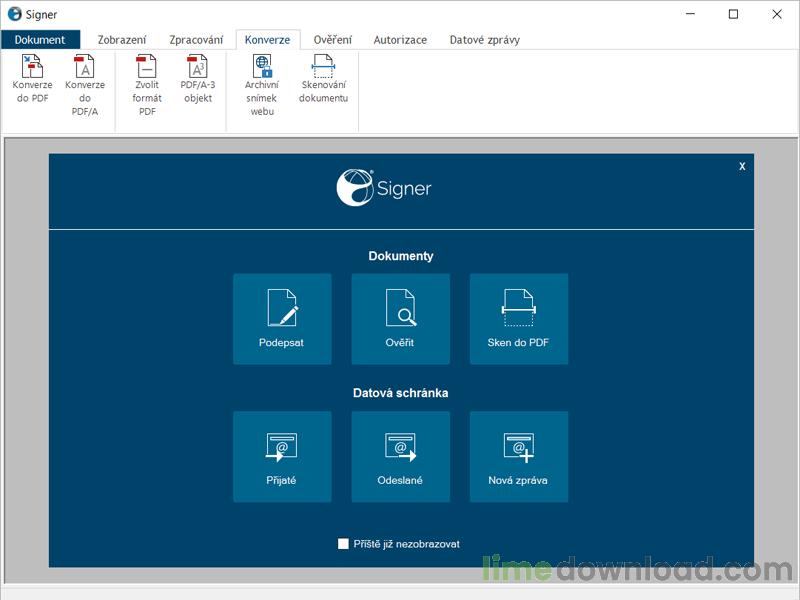Open Sken do PDF
The width and height of the screenshot is (800, 600).
tap(519, 318)
